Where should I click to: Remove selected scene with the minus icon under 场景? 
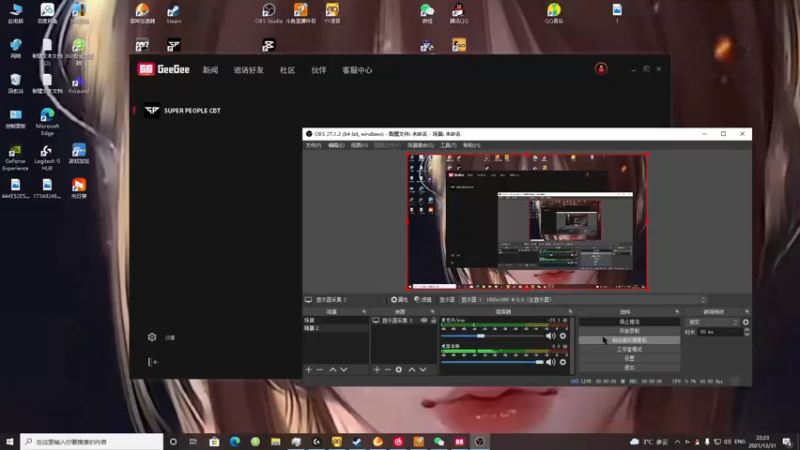[x=320, y=369]
